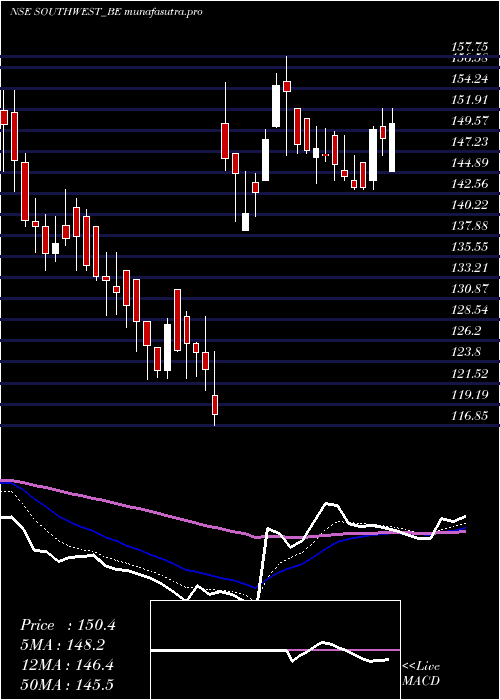Screen dimensions: 500x700
Task: Select the 142.56 price axis label
Action: [469, 184]
